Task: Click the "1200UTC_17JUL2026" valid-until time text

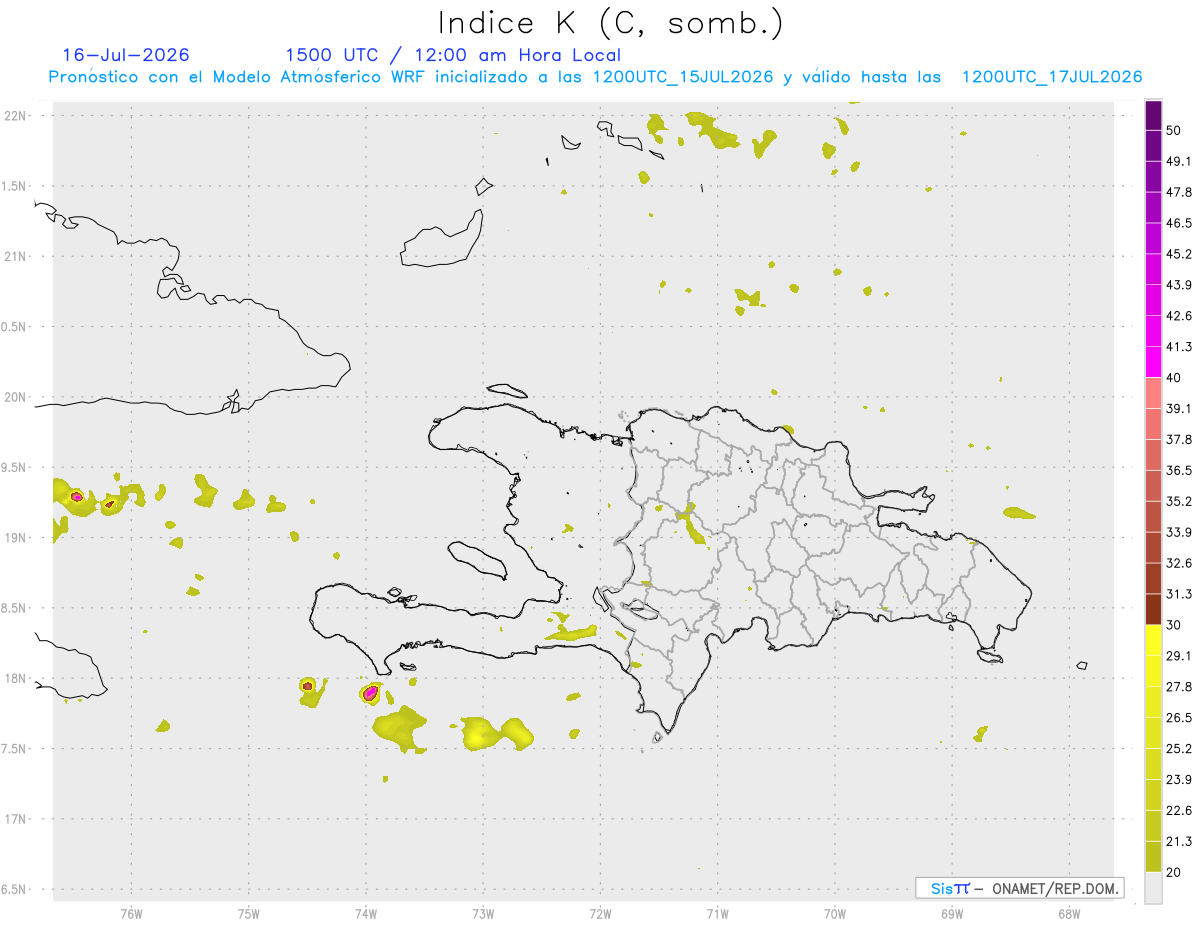Action: (1052, 77)
